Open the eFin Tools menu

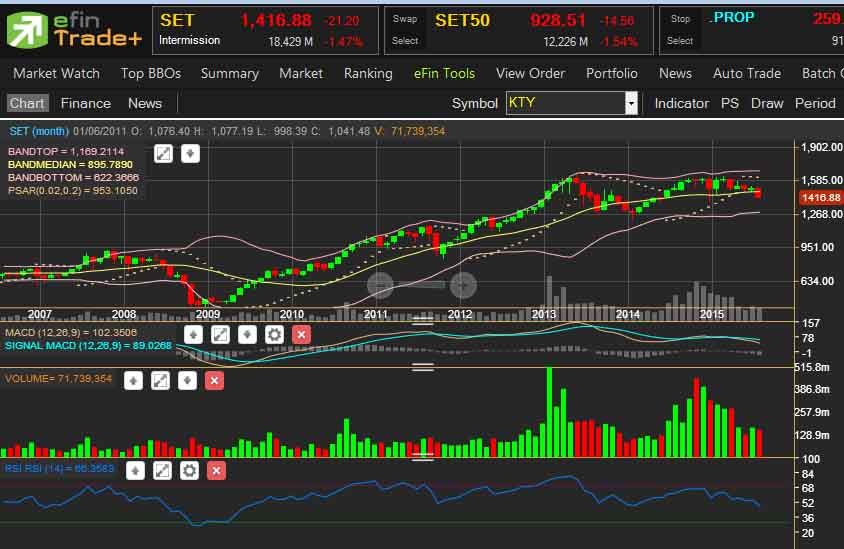click(x=445, y=73)
